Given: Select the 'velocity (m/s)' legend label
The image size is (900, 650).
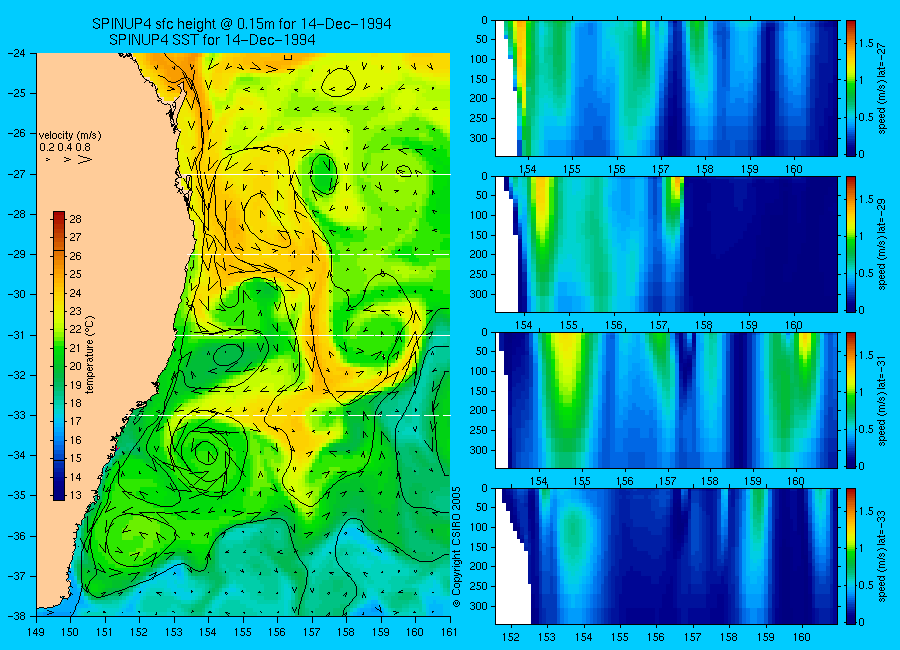Looking at the screenshot, I should 70,136.
